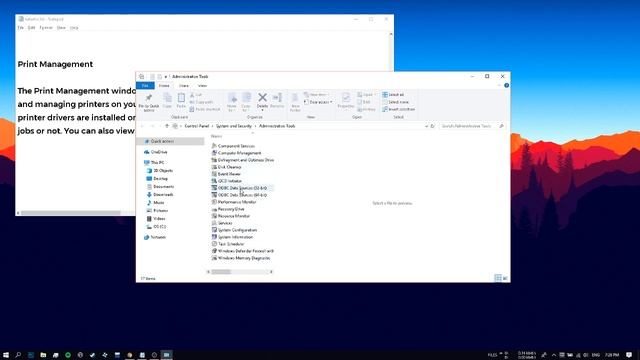
Task: Open Performance Monitor shortcut
Action: point(234,202)
